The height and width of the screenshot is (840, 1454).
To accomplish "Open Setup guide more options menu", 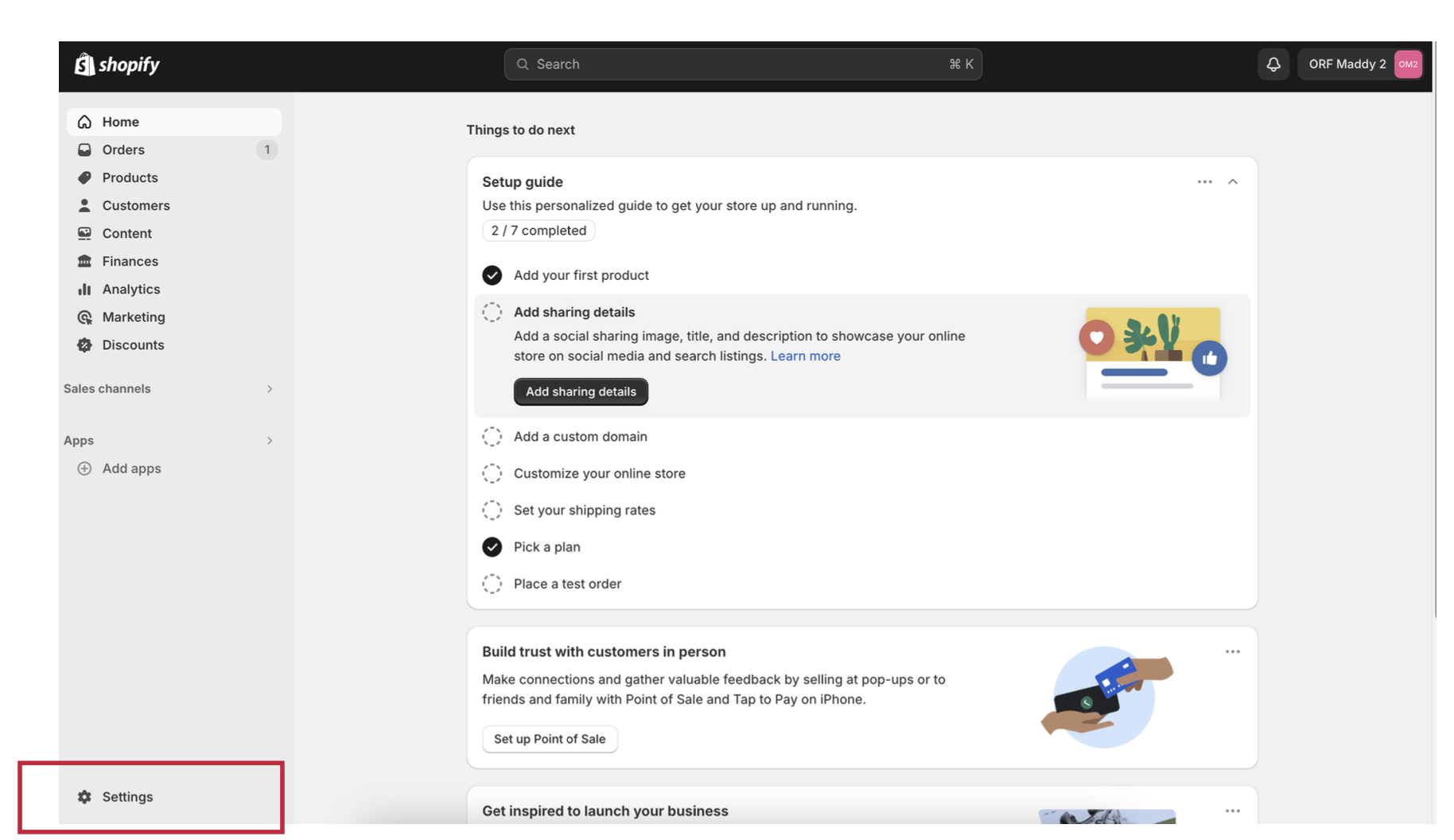I will [1204, 182].
